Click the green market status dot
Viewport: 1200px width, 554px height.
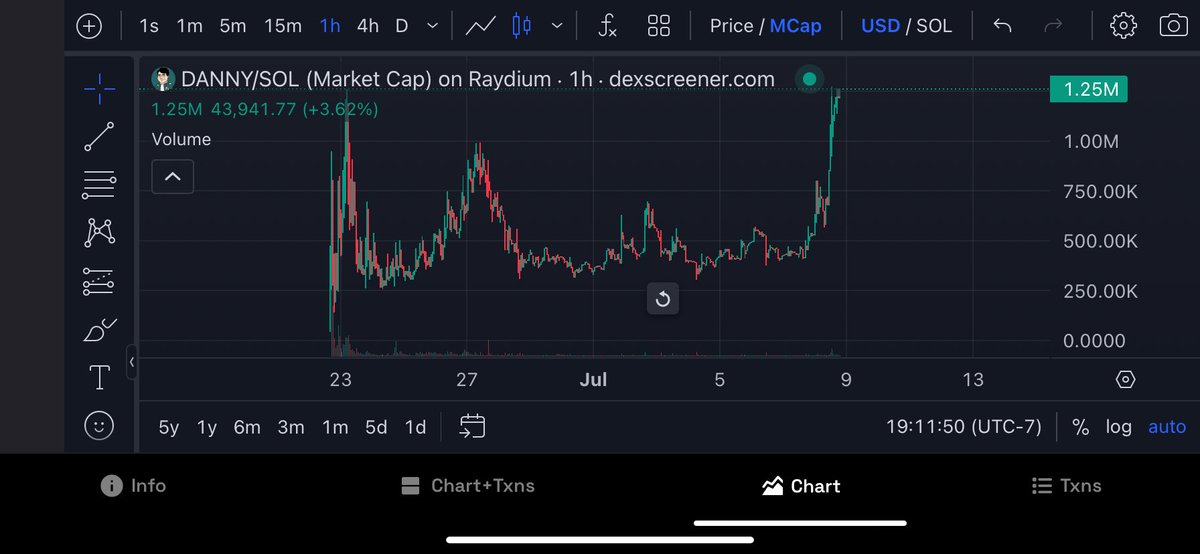coord(809,79)
